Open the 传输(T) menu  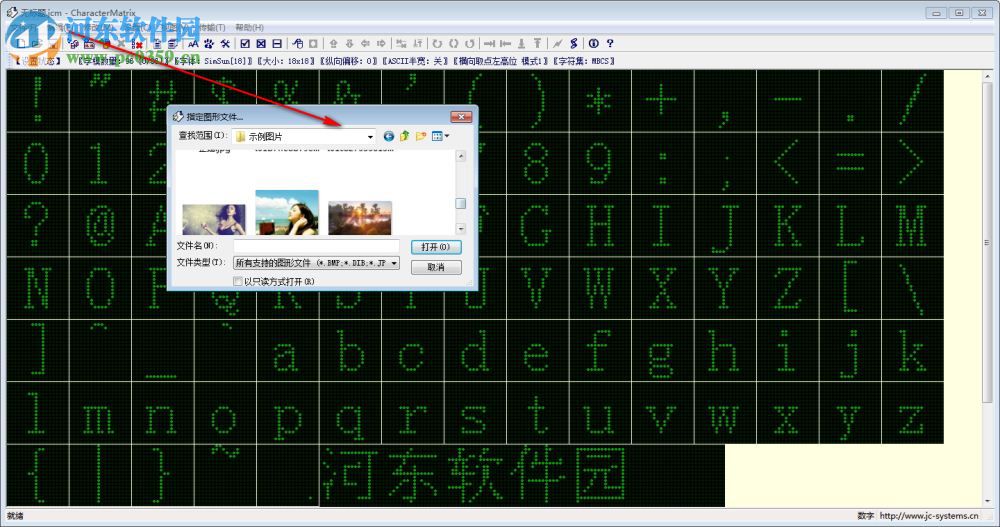coord(212,27)
